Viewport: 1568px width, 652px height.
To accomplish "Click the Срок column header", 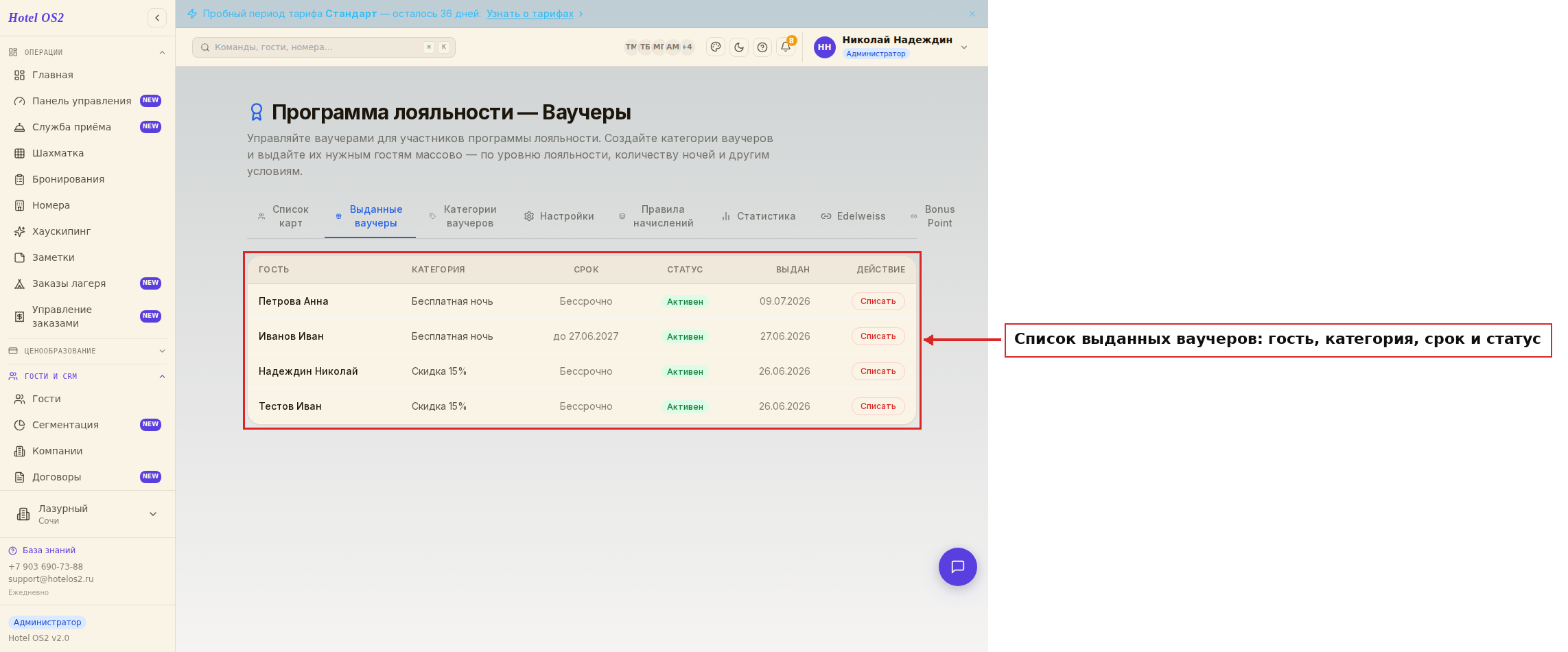I will click(586, 270).
